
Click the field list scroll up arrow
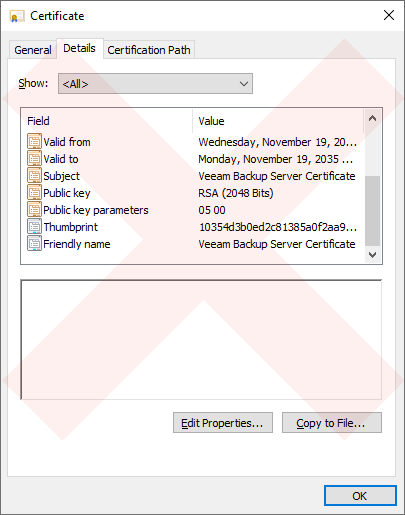coord(373,118)
